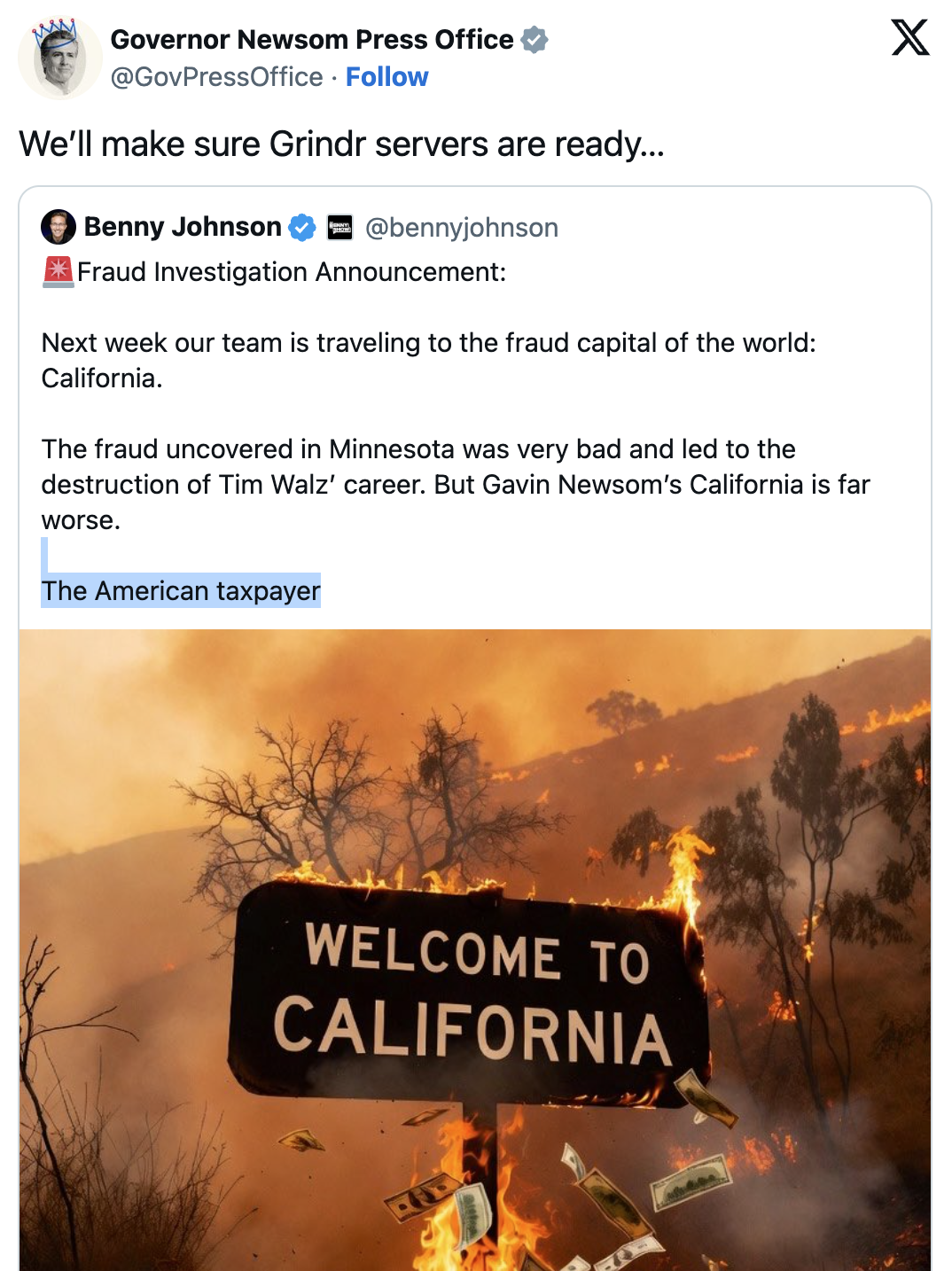Click the X logo

[909, 38]
